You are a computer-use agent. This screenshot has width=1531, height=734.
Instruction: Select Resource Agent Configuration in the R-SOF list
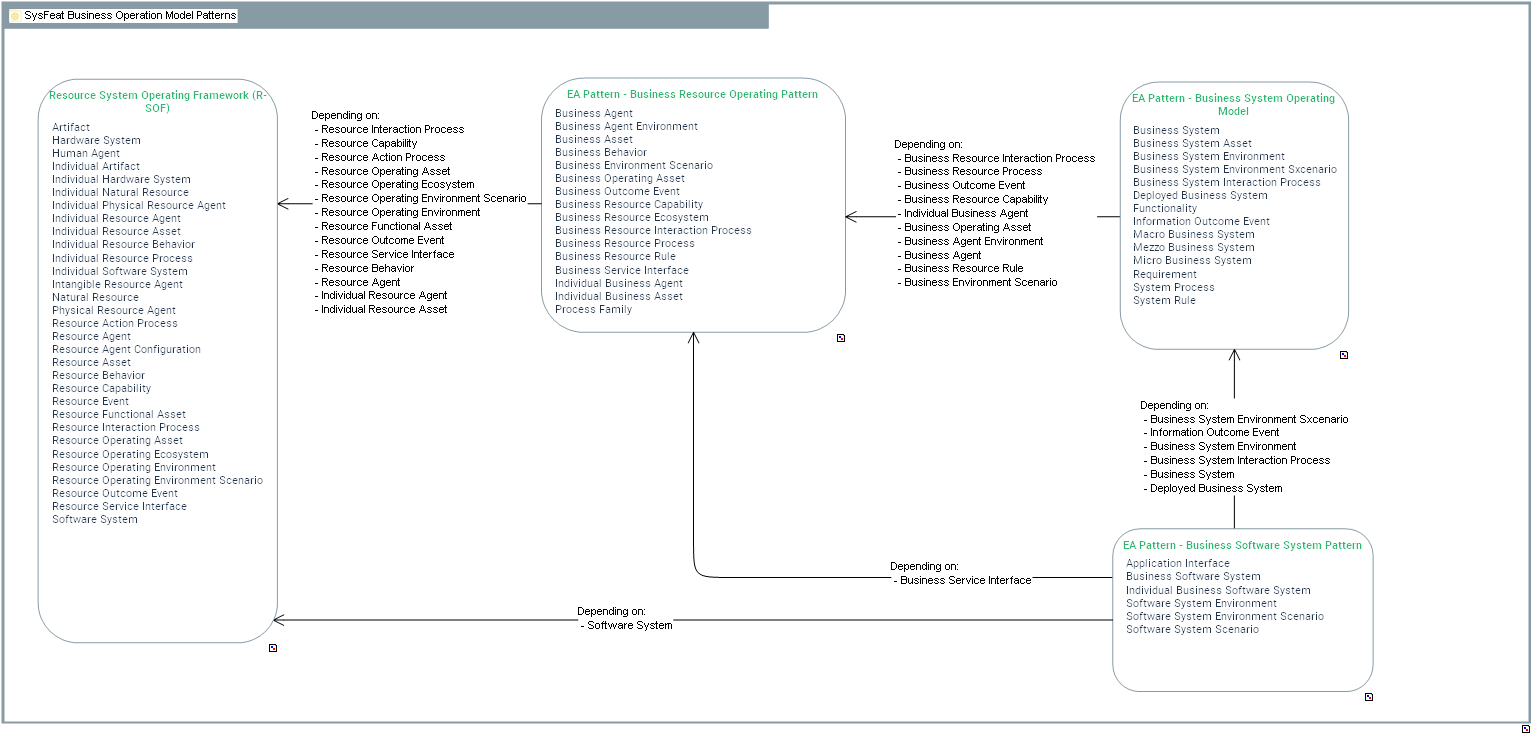click(126, 349)
